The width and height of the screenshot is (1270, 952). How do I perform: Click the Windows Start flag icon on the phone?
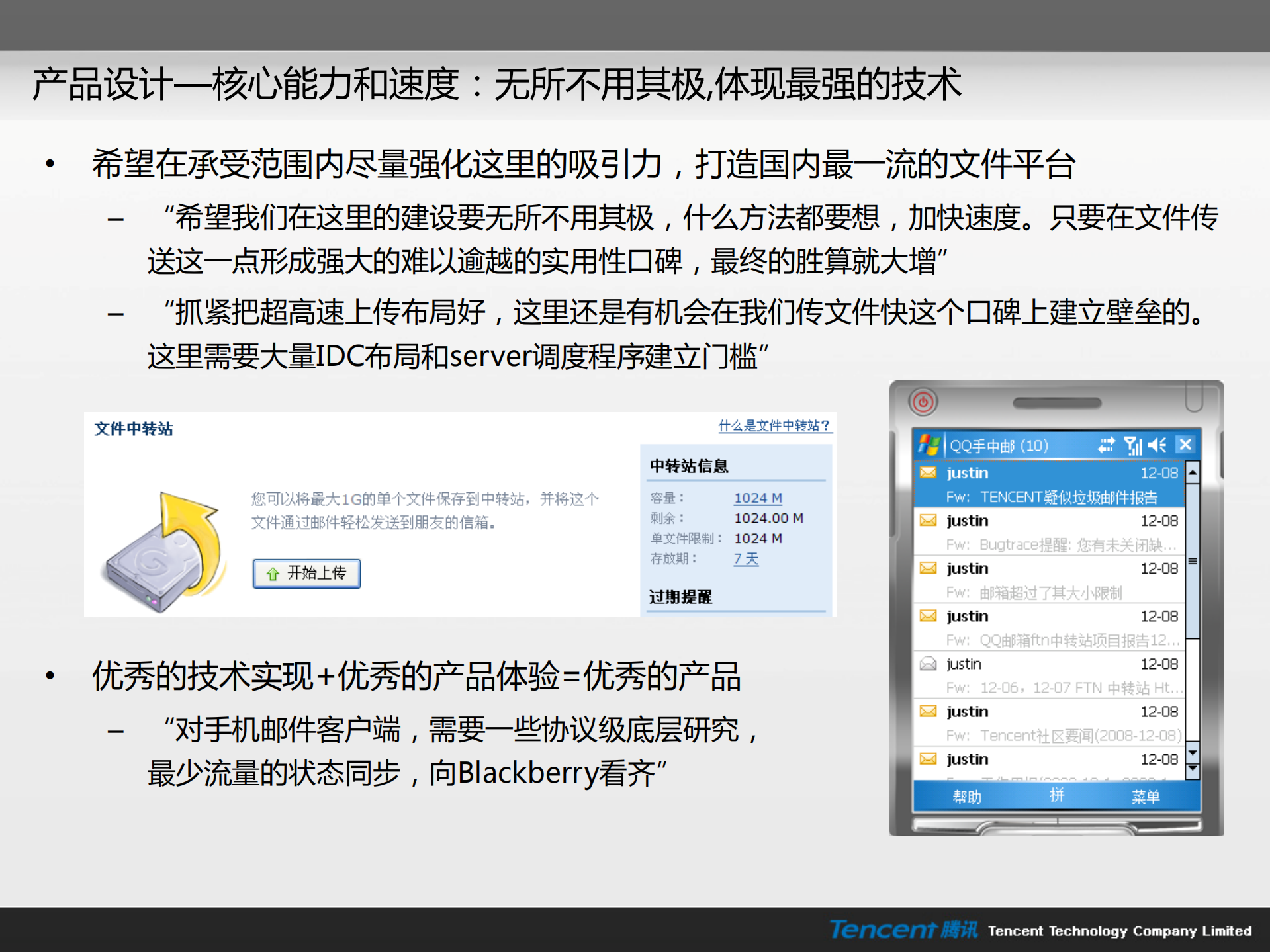tap(930, 445)
